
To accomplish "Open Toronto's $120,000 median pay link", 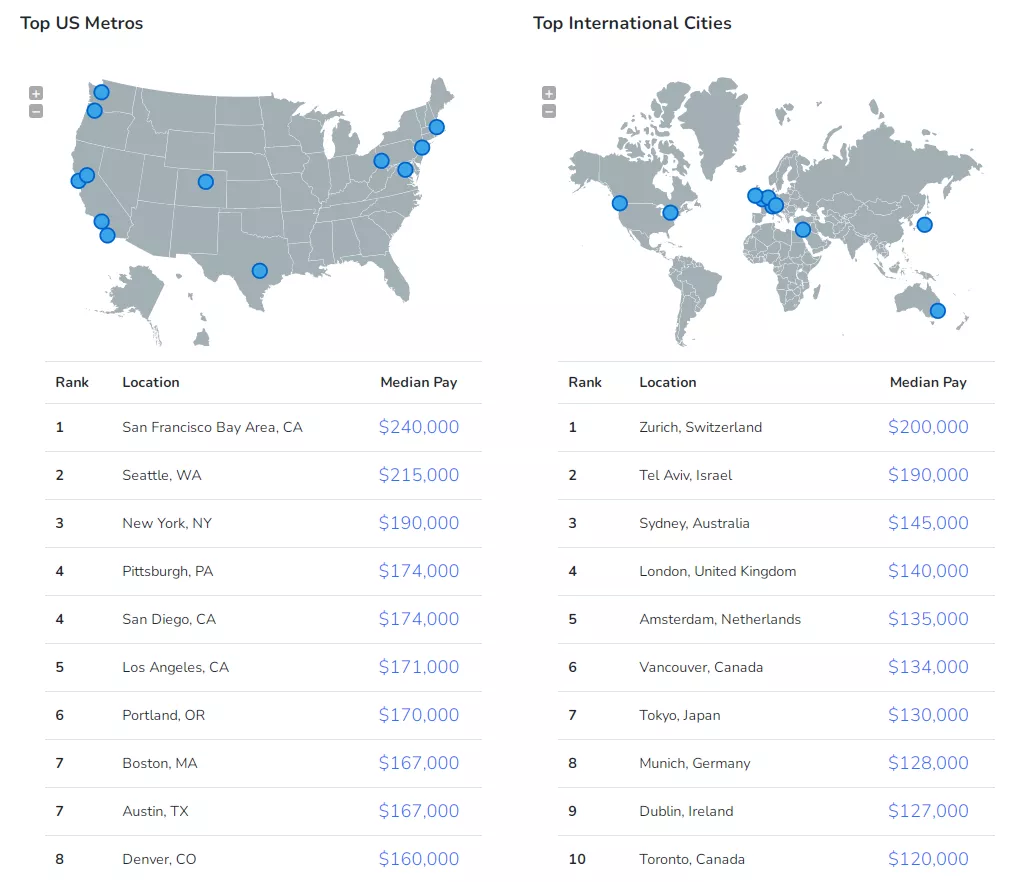I will [928, 859].
